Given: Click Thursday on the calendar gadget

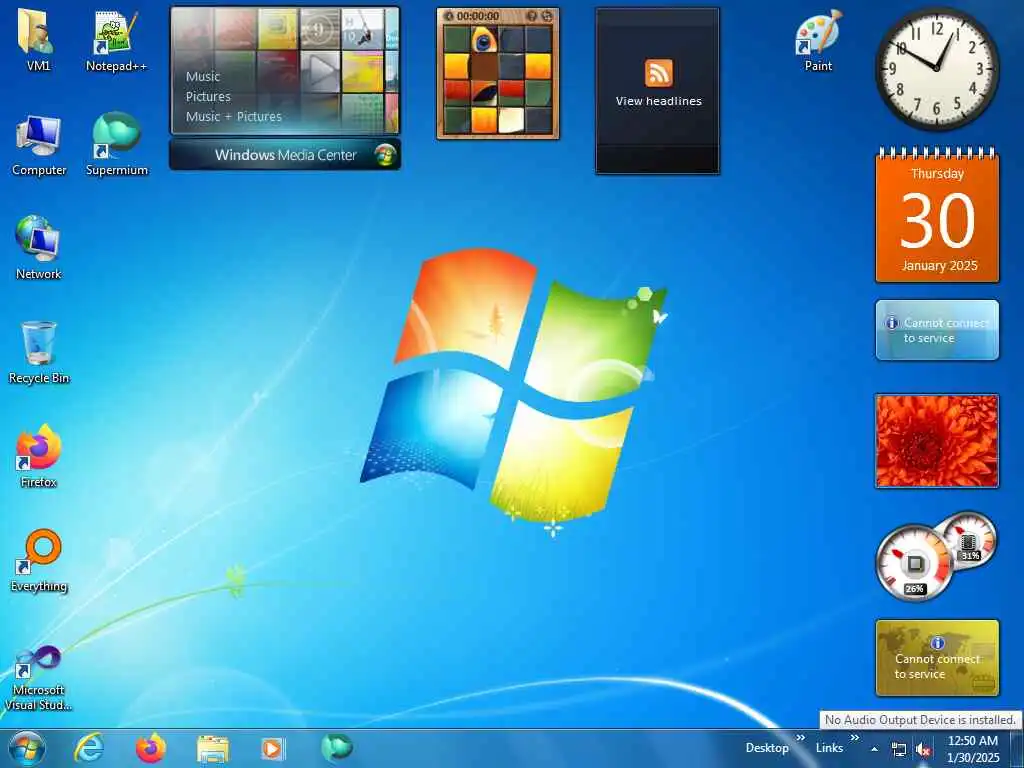Looking at the screenshot, I should pyautogui.click(x=937, y=174).
